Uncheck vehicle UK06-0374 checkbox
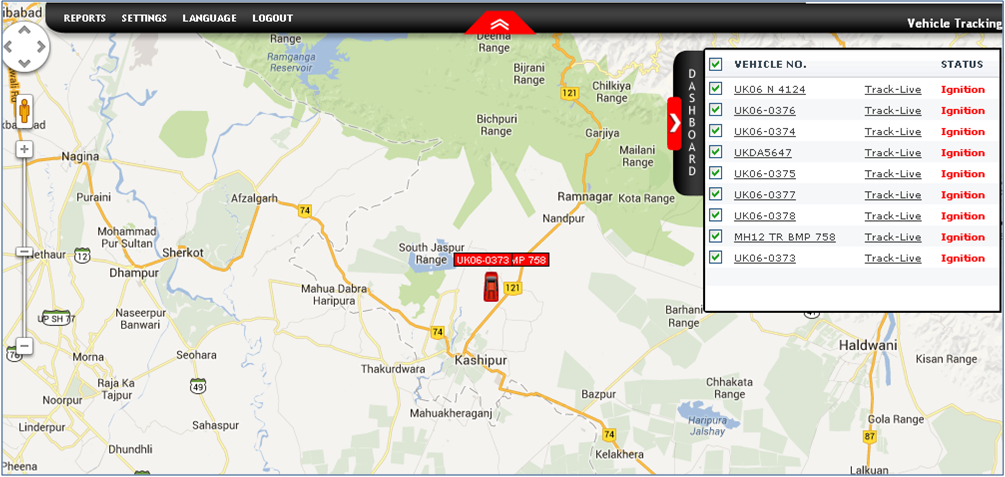The height and width of the screenshot is (477, 1005). click(x=716, y=131)
